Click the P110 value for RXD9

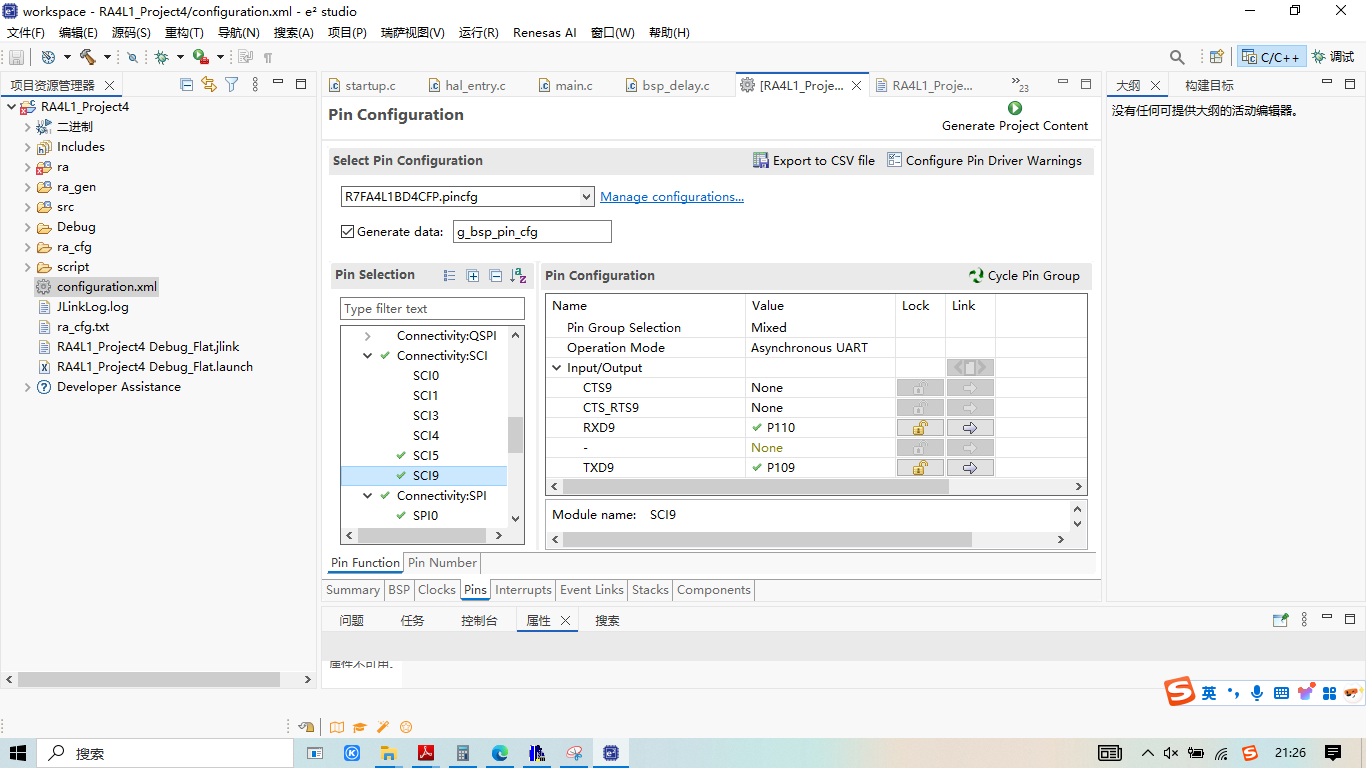[781, 428]
